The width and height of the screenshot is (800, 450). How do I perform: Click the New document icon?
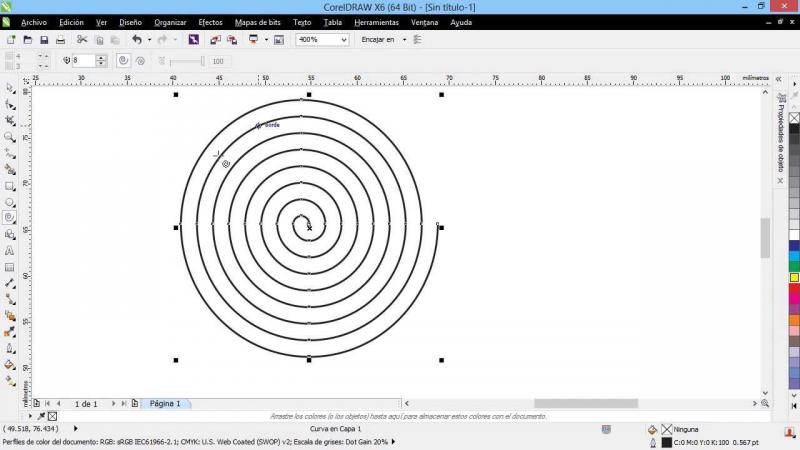point(11,40)
